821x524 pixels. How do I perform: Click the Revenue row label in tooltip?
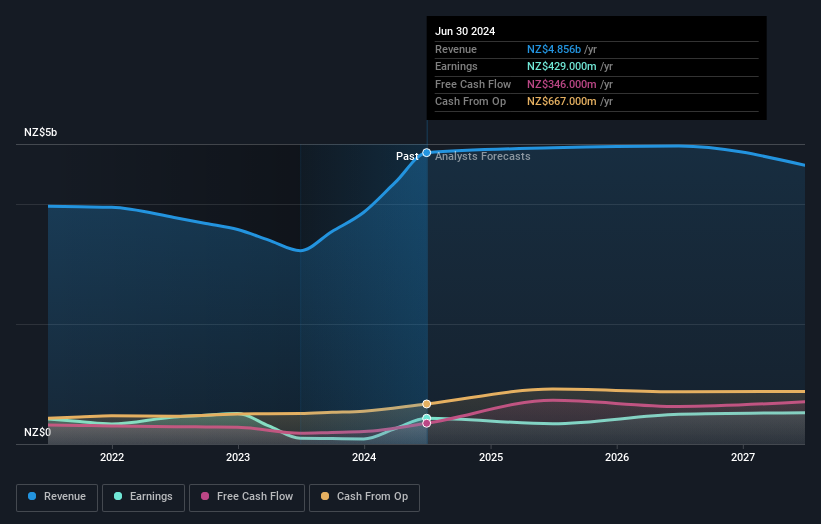click(x=456, y=49)
